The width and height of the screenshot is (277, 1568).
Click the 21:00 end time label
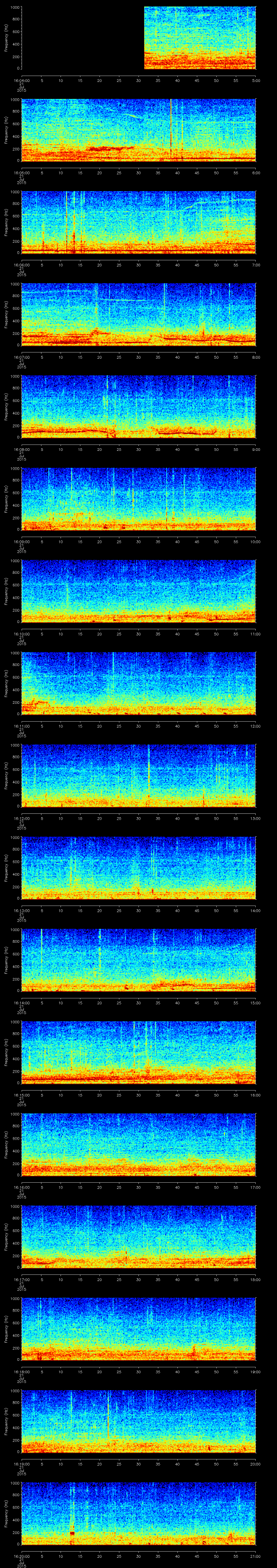tap(255, 1556)
